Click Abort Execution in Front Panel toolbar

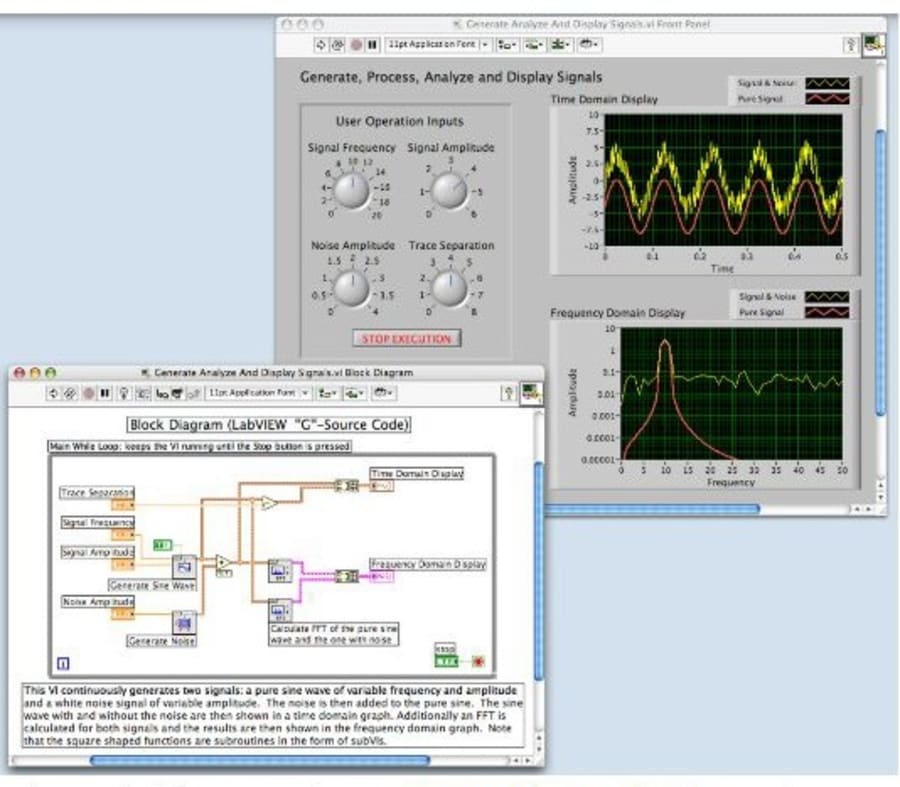click(356, 44)
